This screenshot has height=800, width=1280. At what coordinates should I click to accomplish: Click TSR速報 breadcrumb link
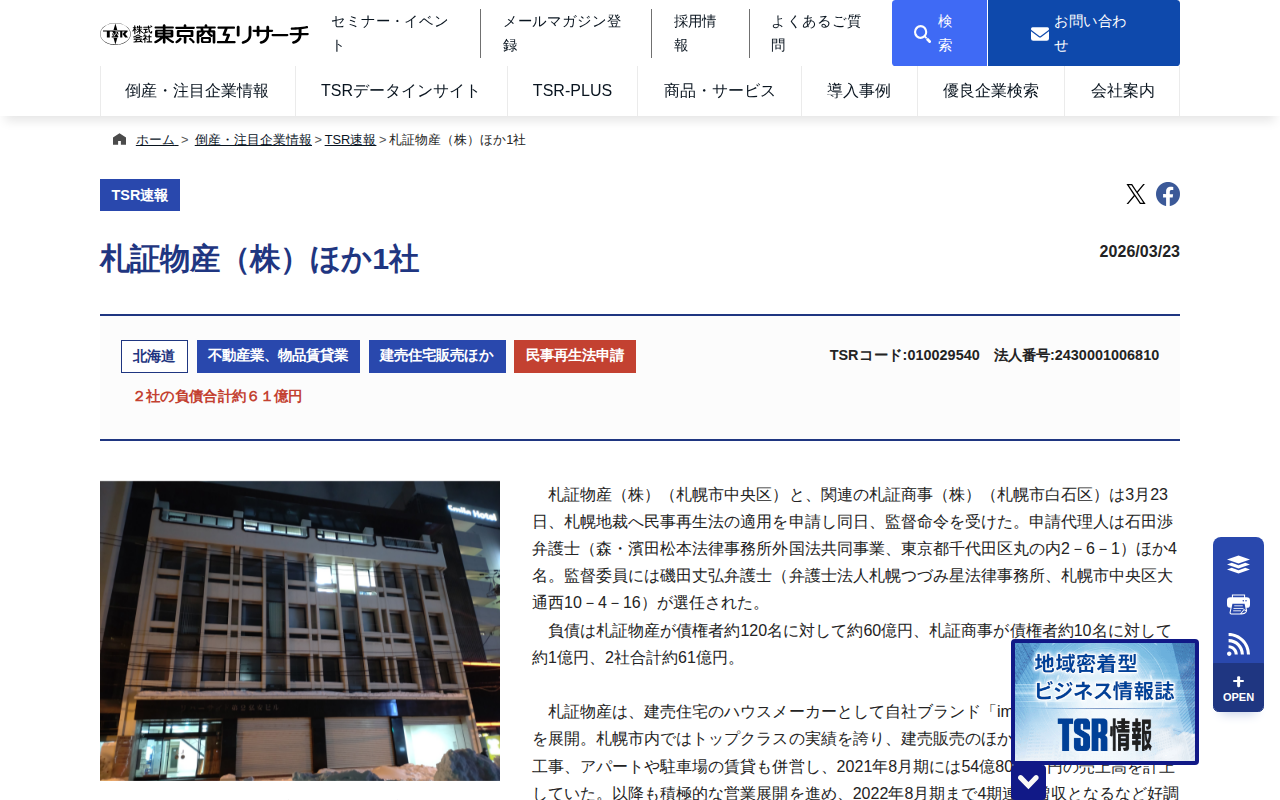click(x=350, y=140)
